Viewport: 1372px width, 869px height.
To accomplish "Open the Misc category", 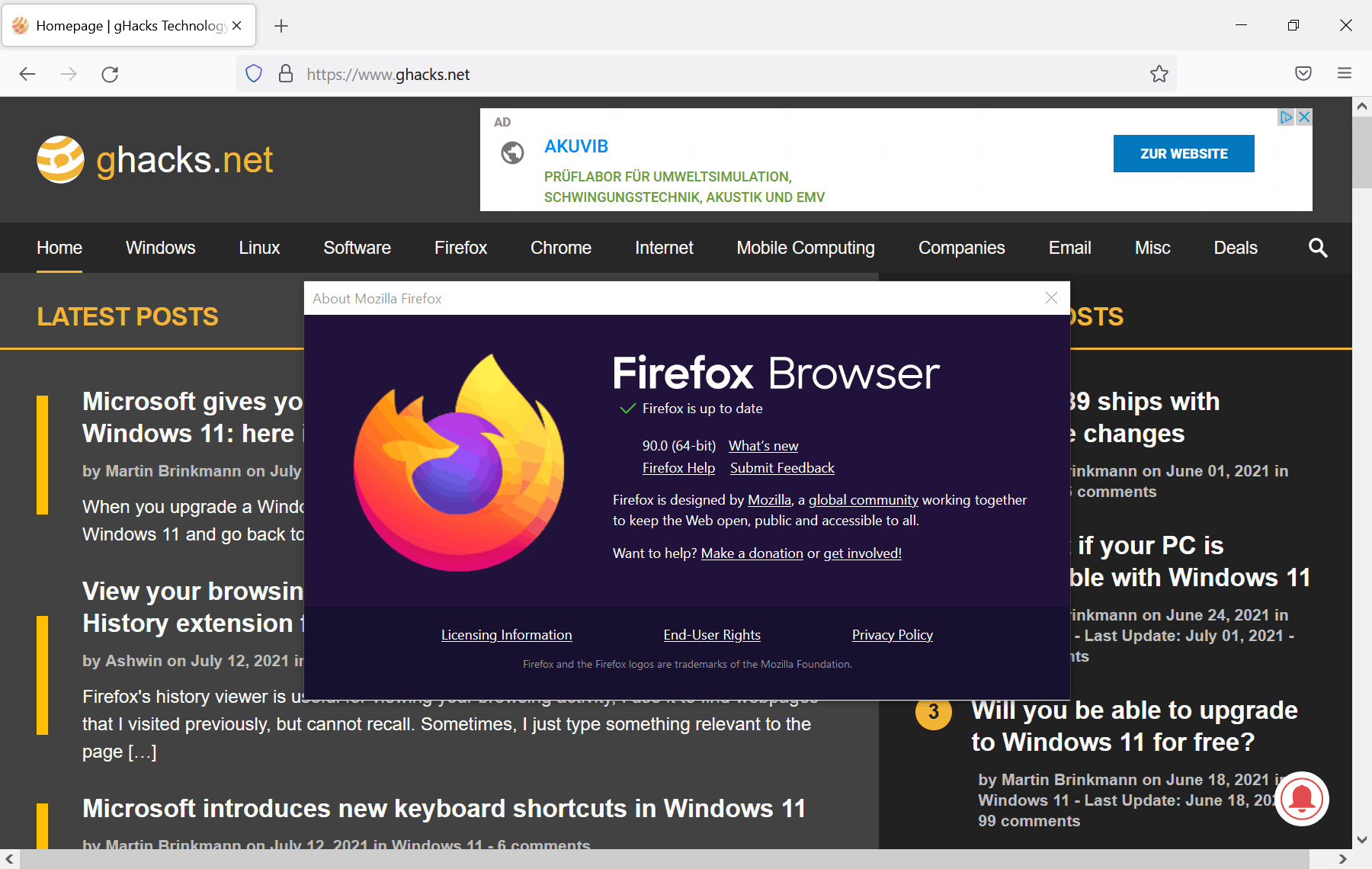I will (1152, 248).
